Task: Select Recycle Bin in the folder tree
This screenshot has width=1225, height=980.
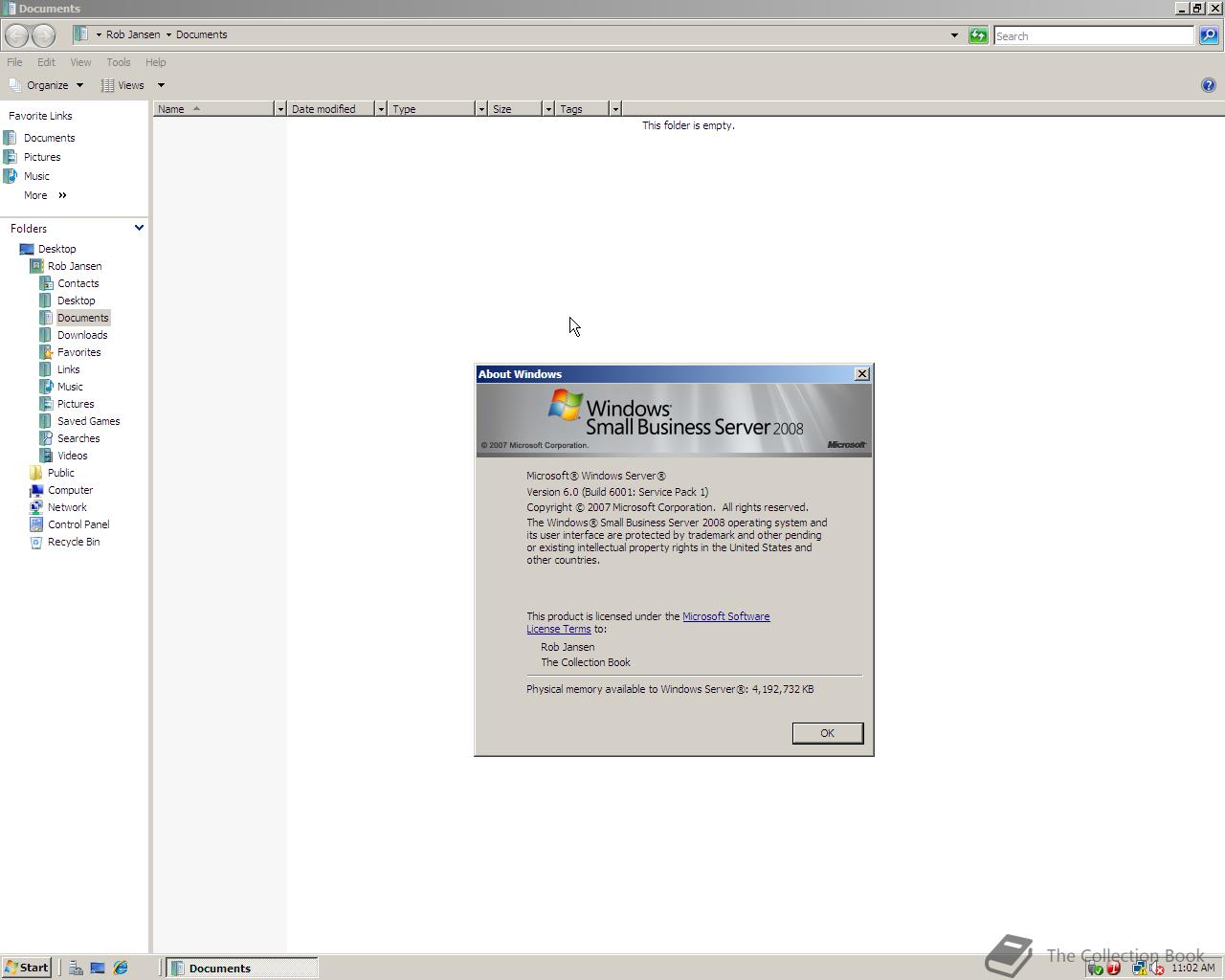Action: point(74,542)
